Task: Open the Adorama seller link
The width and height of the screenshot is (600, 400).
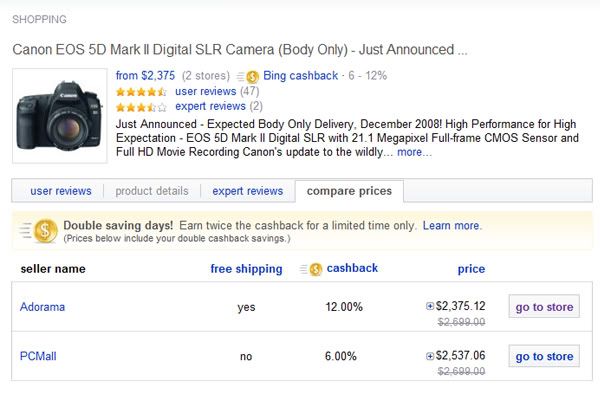Action: point(43,307)
